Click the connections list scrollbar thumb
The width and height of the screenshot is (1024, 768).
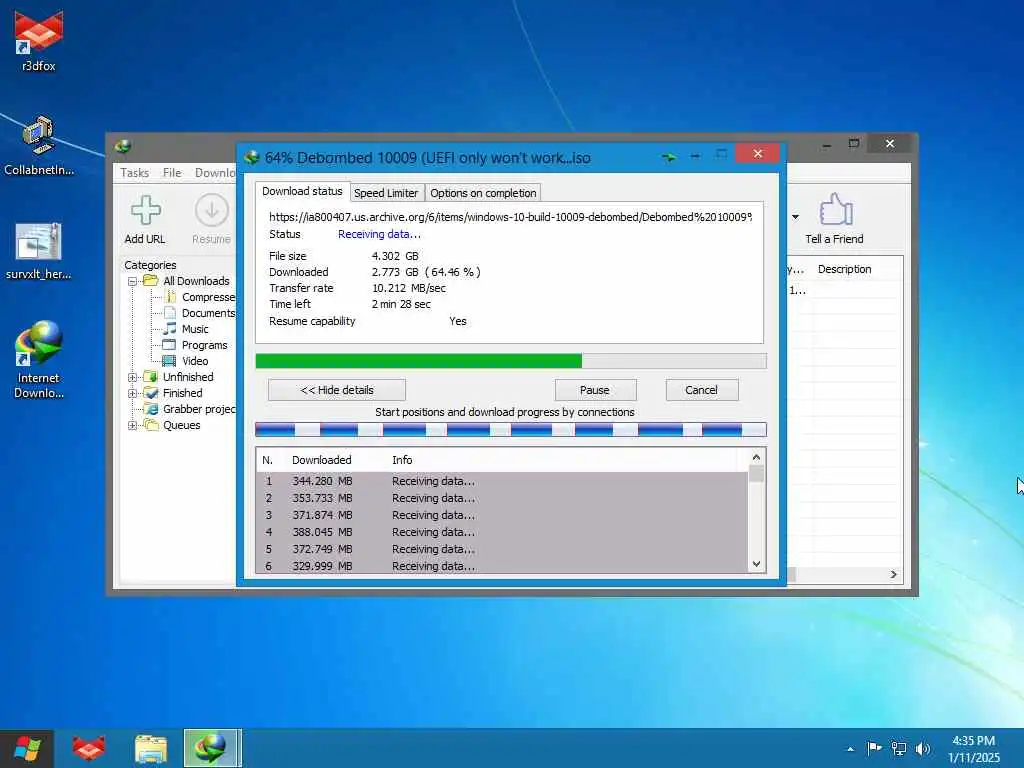click(756, 473)
